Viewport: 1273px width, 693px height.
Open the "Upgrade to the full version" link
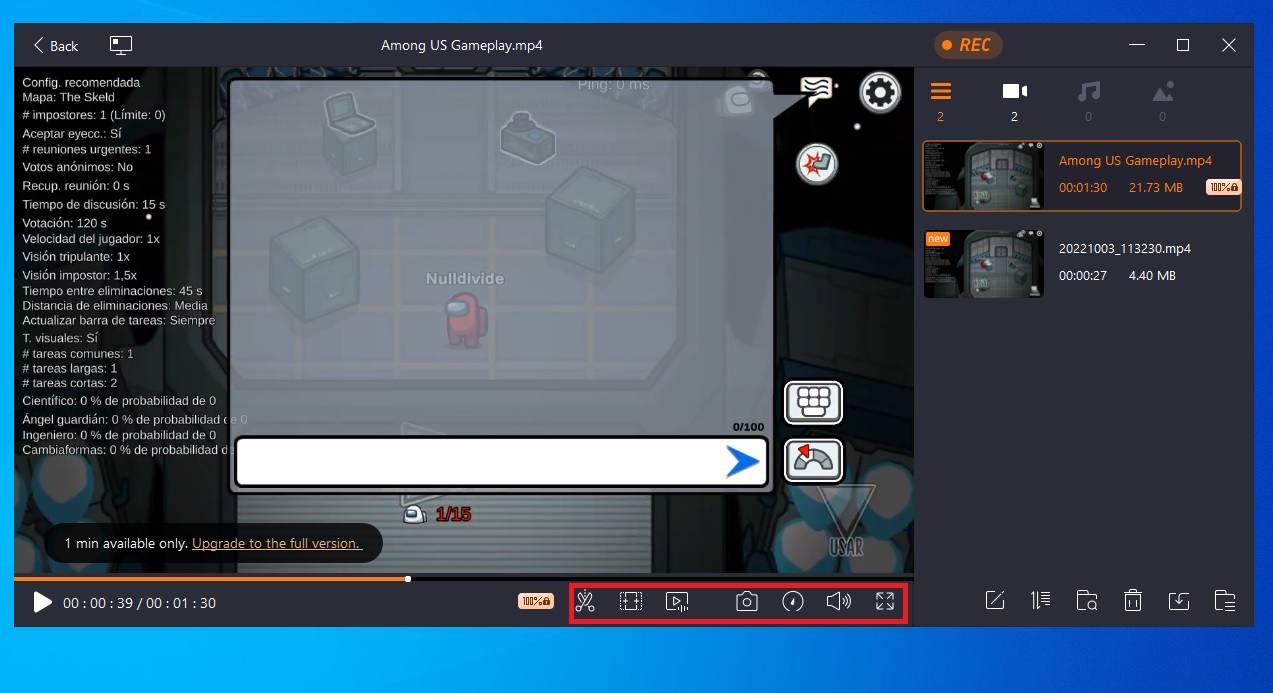click(x=275, y=543)
